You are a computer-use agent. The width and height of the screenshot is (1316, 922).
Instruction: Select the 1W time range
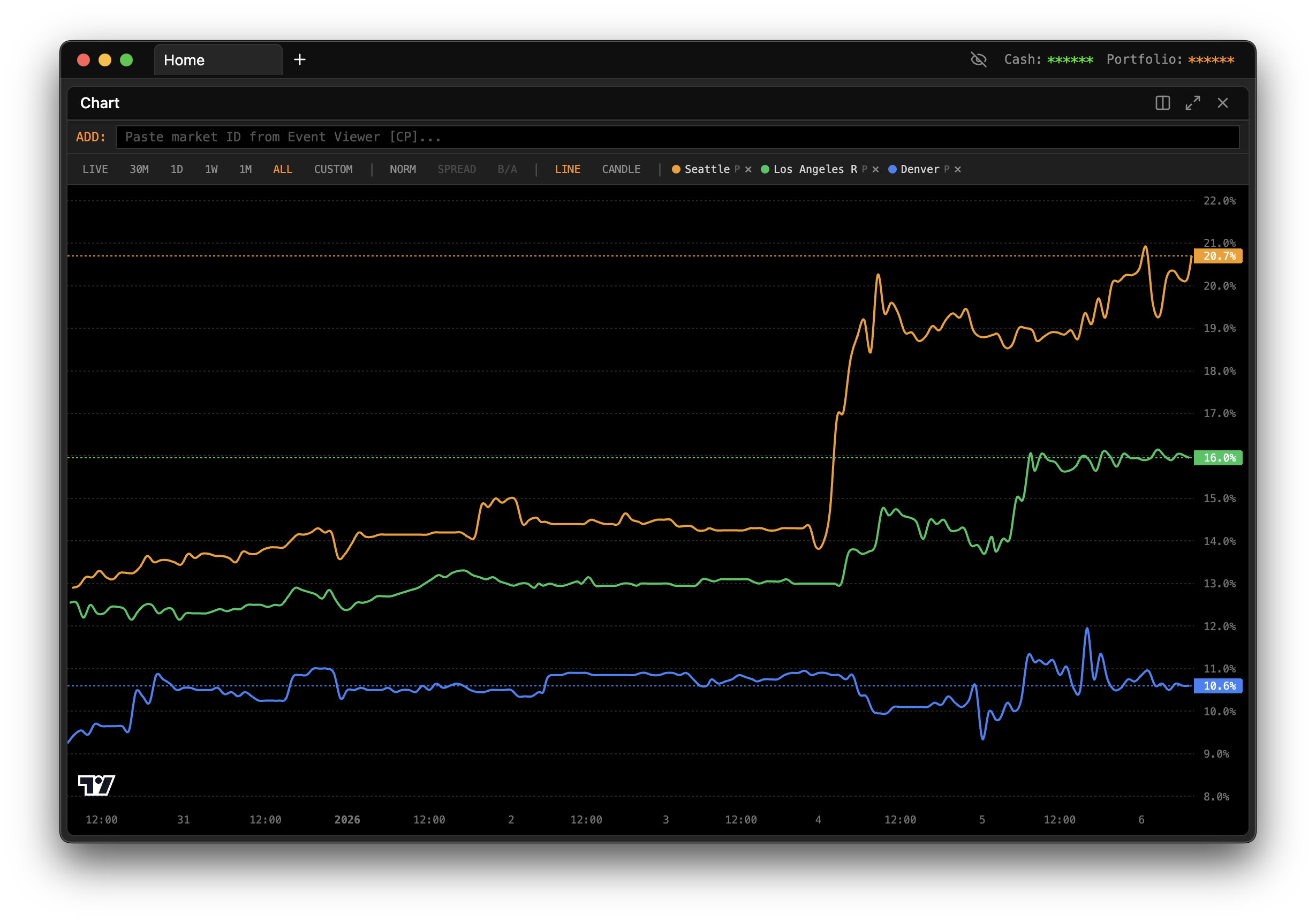pyautogui.click(x=211, y=170)
